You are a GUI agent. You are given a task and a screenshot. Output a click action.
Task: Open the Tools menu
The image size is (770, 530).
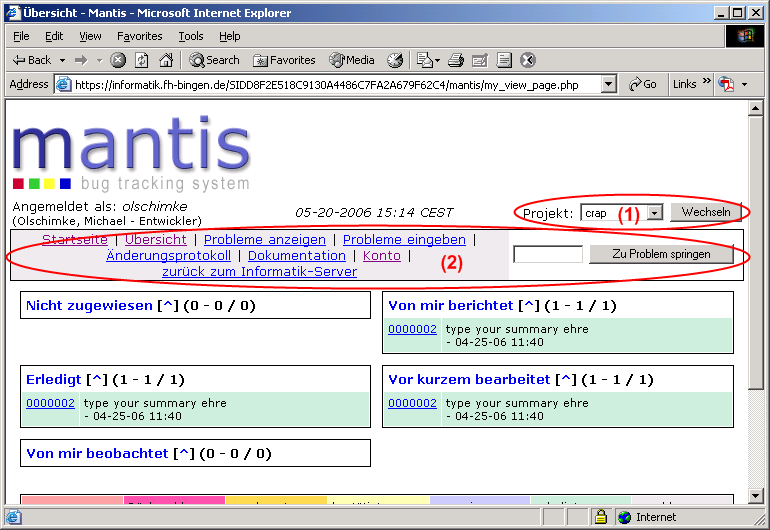point(191,36)
